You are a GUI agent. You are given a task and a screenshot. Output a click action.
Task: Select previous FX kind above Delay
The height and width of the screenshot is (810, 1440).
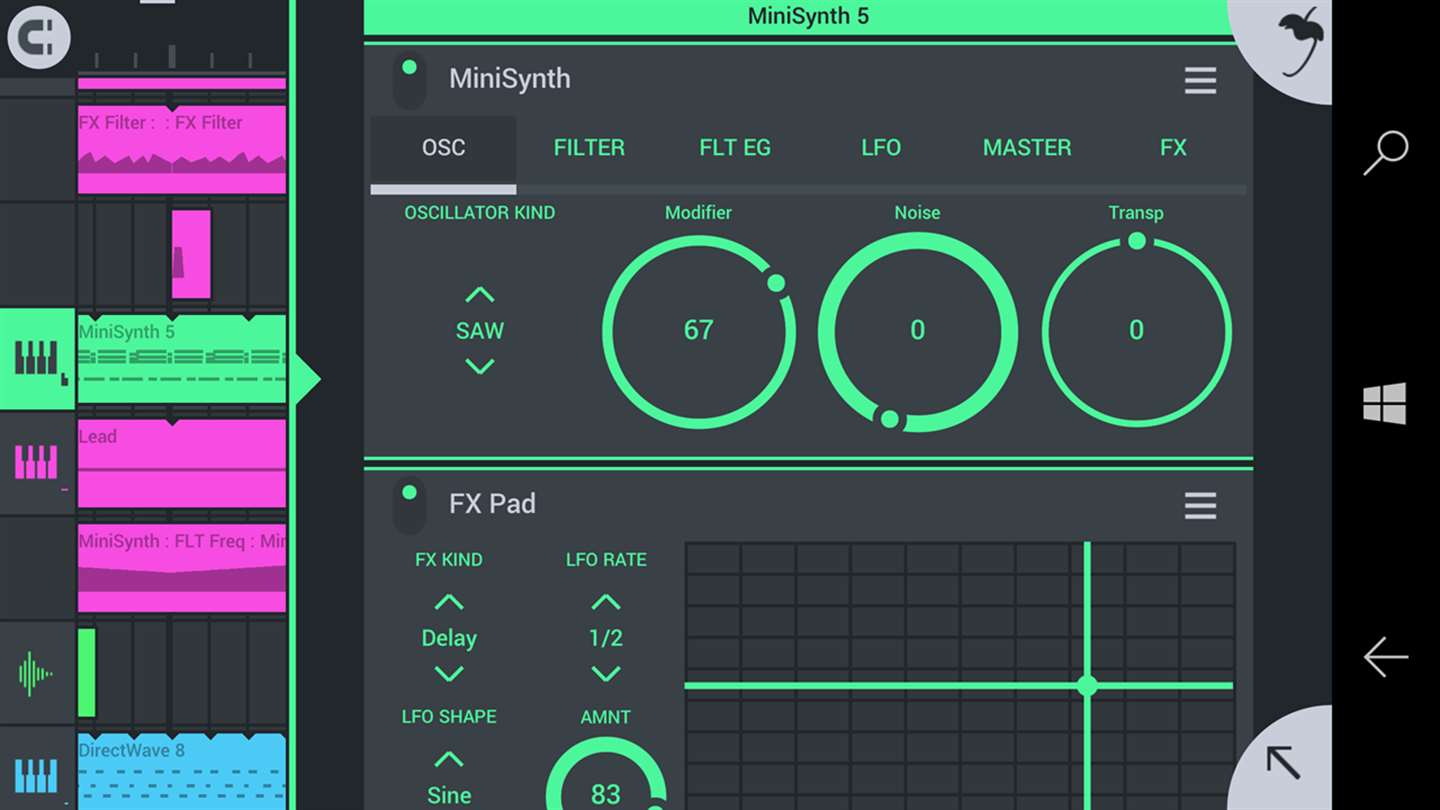point(449,602)
